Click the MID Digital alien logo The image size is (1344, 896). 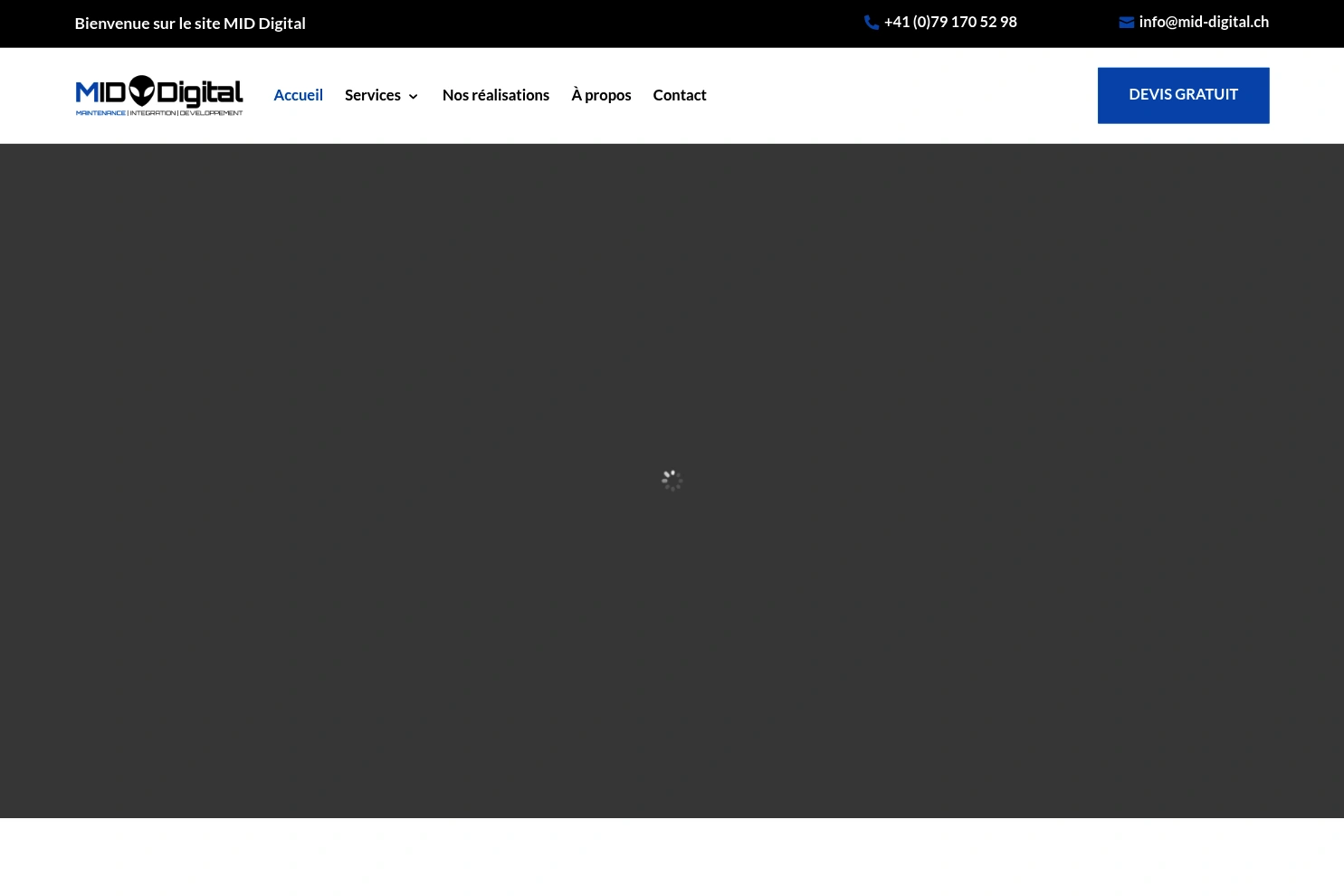coord(158,94)
